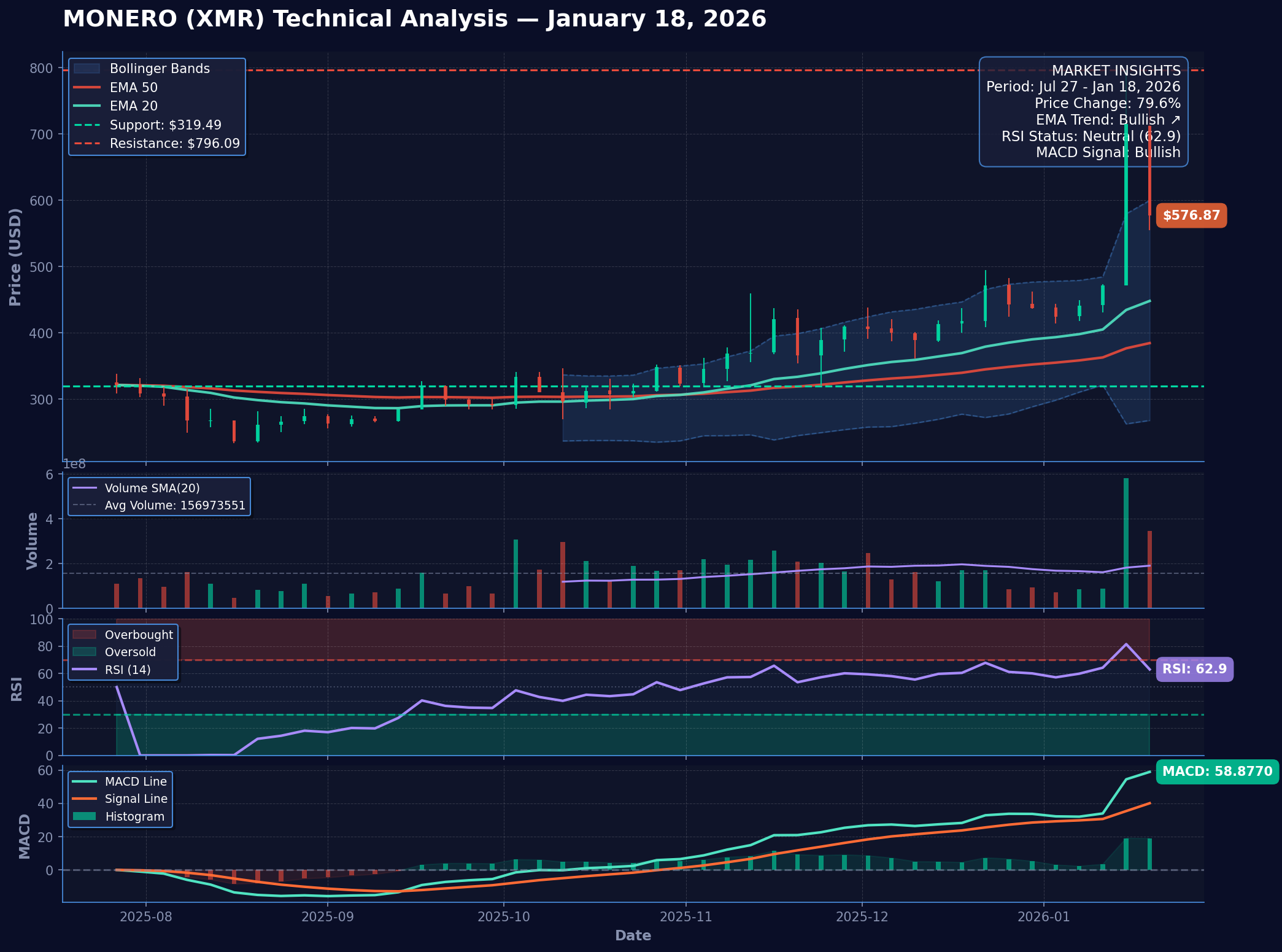
Task: Click the Histogram legend swatch
Action: coord(84,816)
